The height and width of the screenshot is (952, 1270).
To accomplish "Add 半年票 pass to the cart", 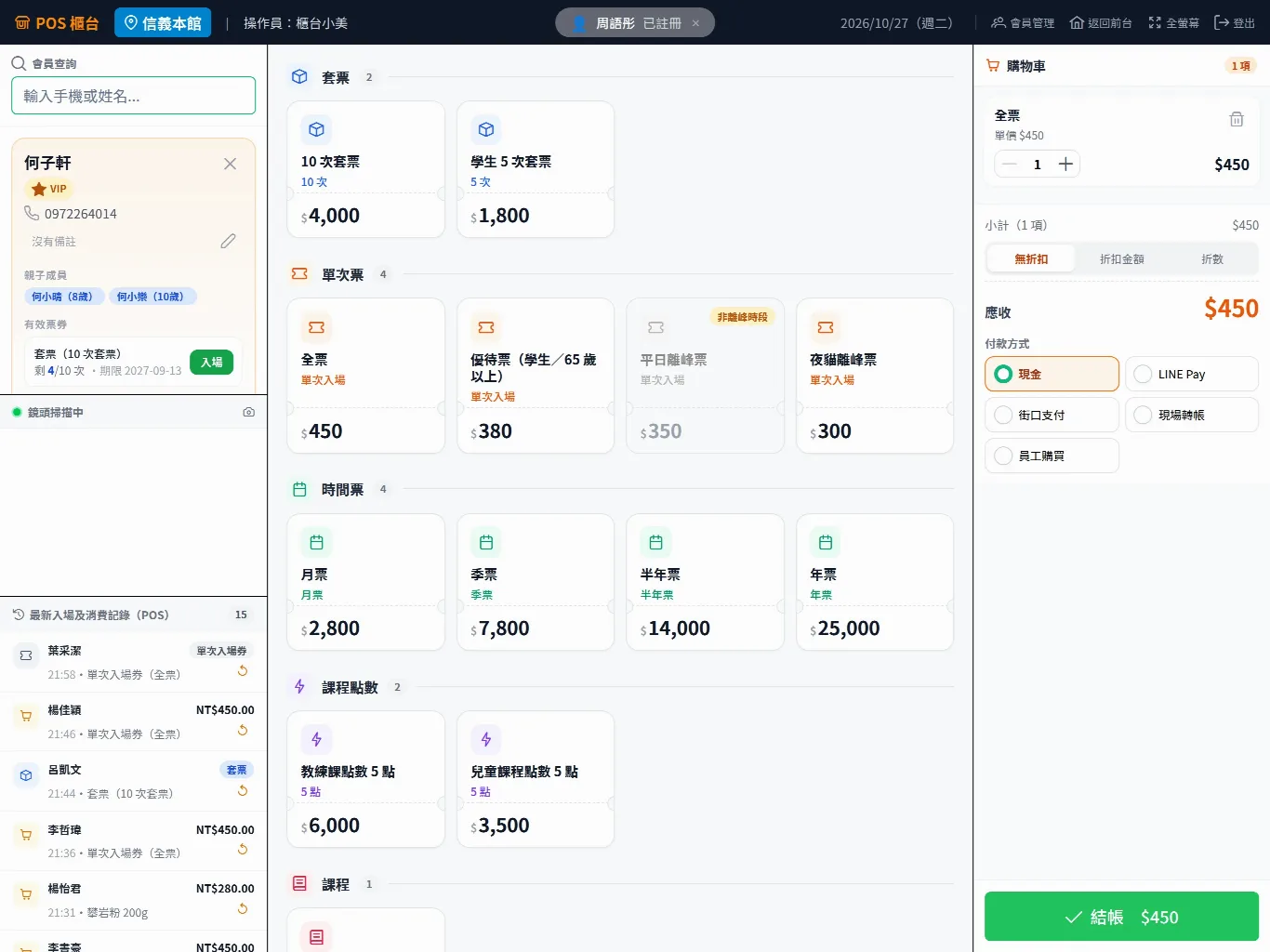I will tap(706, 582).
